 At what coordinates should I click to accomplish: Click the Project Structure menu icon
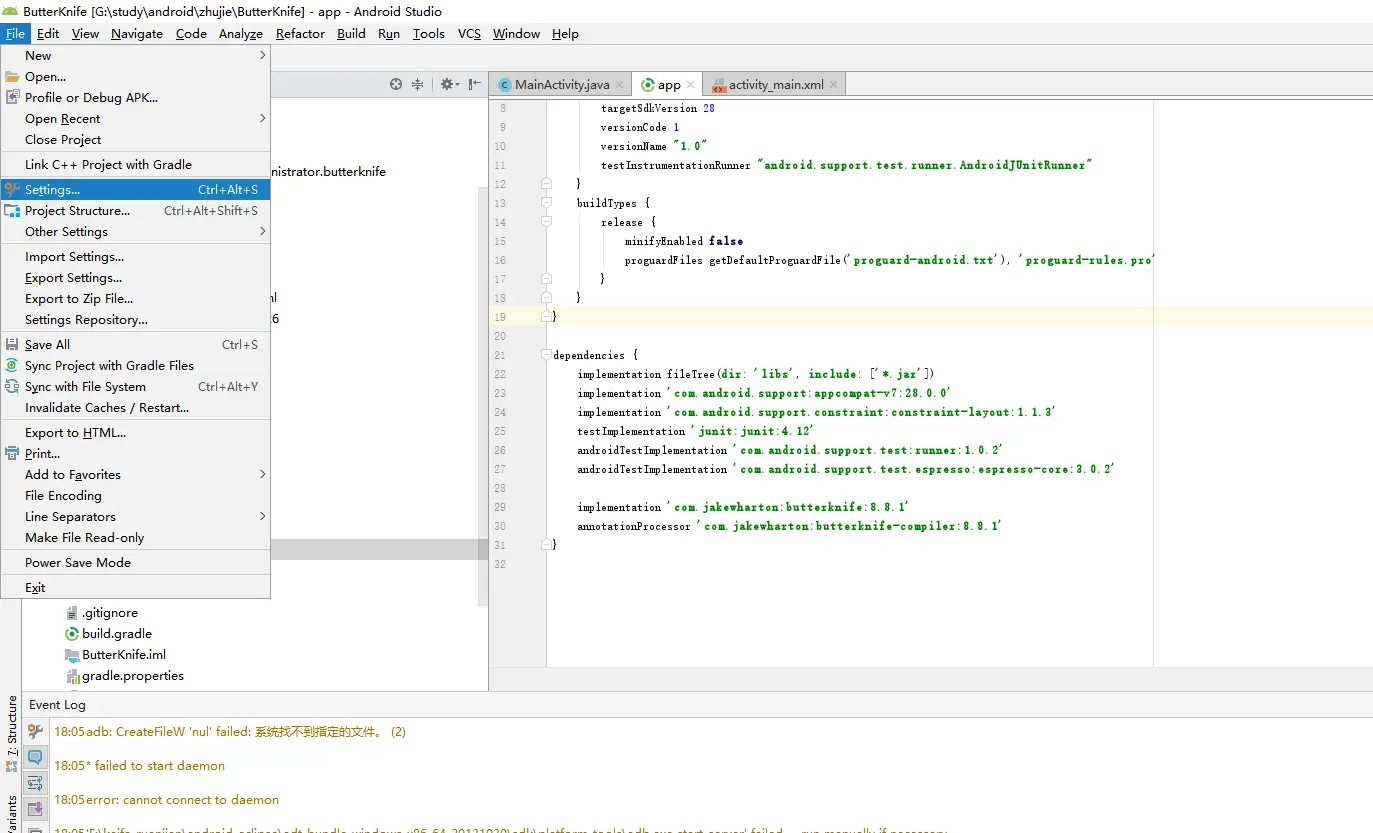[x=12, y=210]
